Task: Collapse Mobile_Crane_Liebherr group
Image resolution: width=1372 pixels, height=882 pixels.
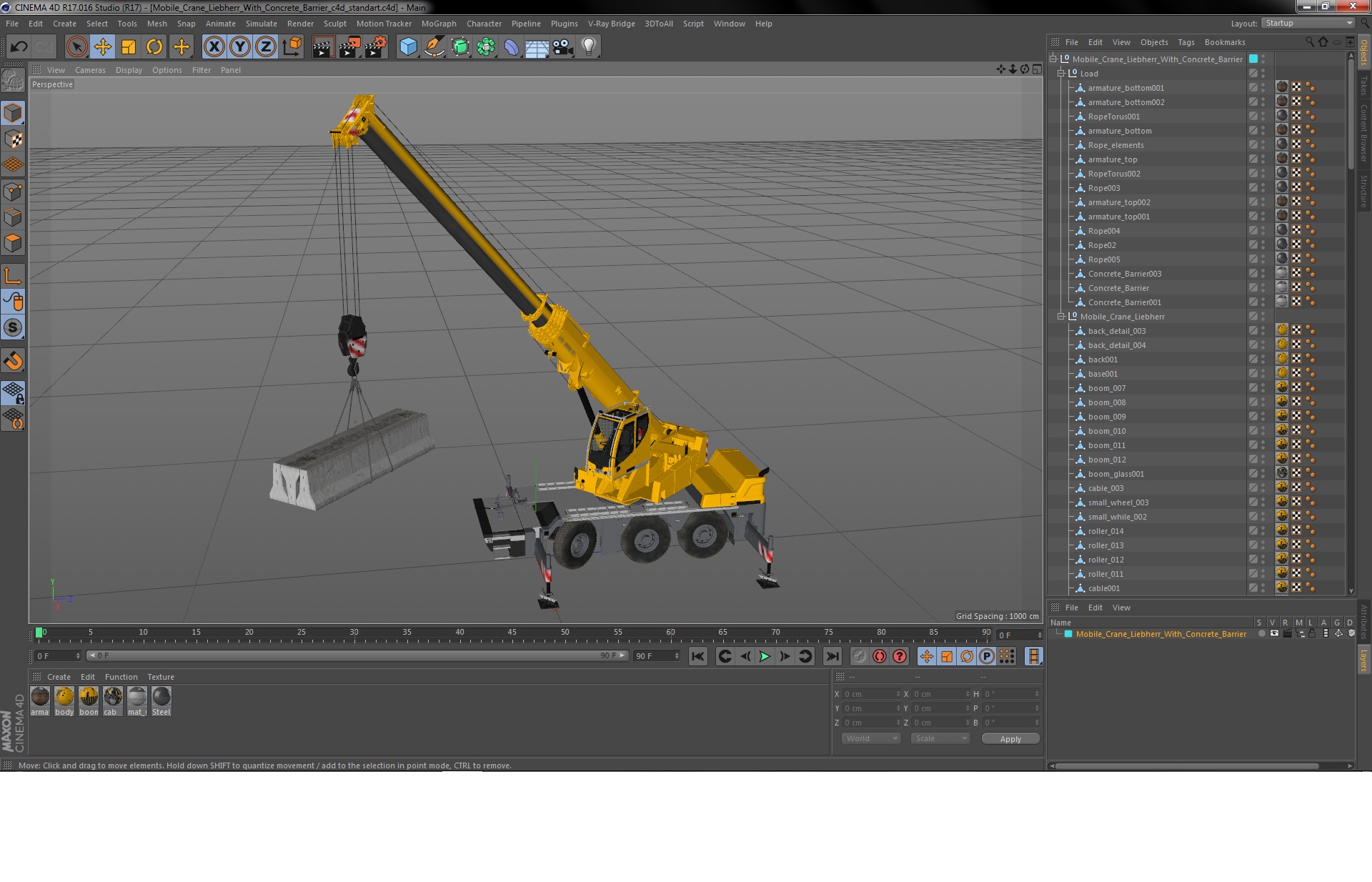Action: pyautogui.click(x=1061, y=317)
